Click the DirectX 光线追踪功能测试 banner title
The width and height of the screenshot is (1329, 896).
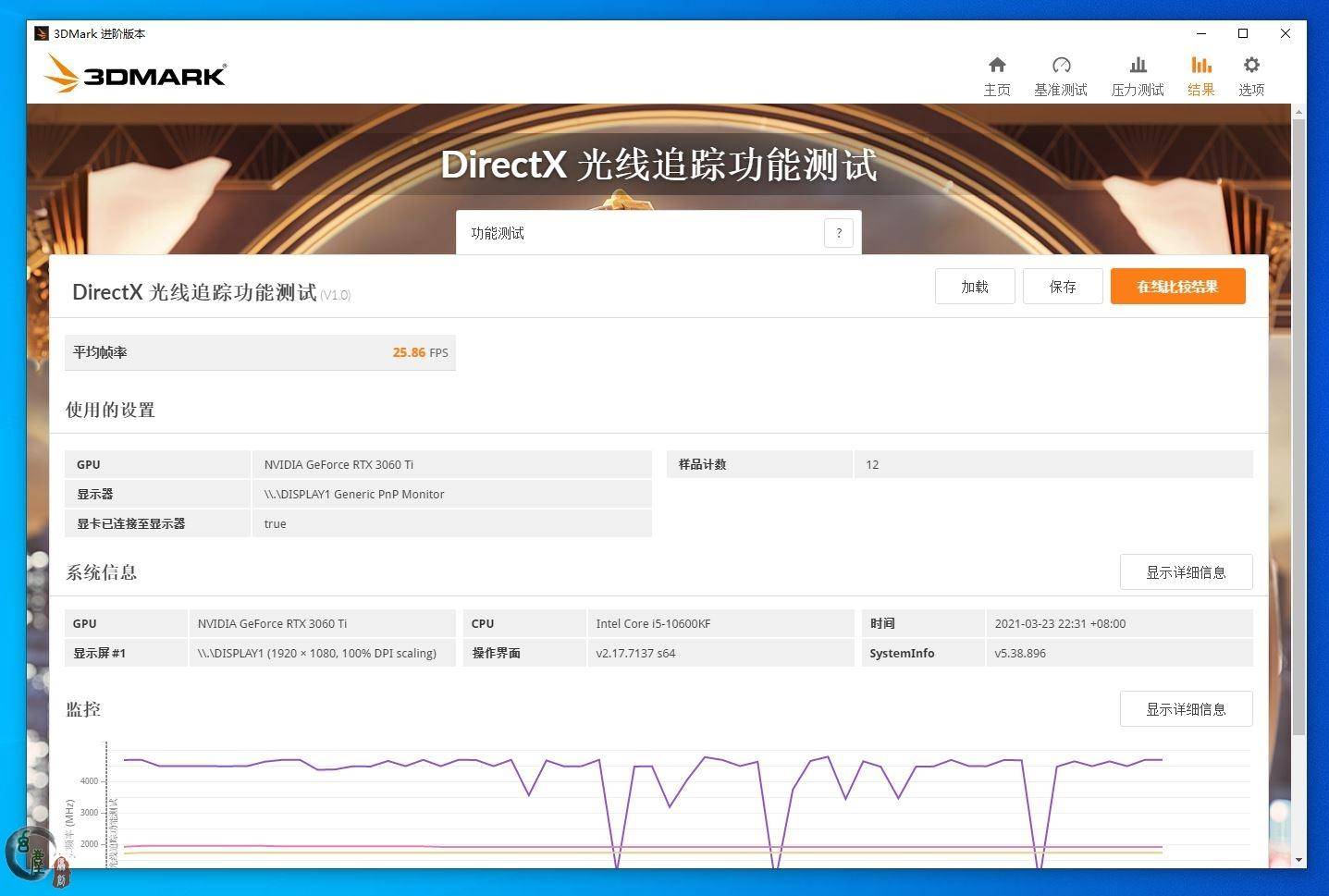pyautogui.click(x=658, y=165)
